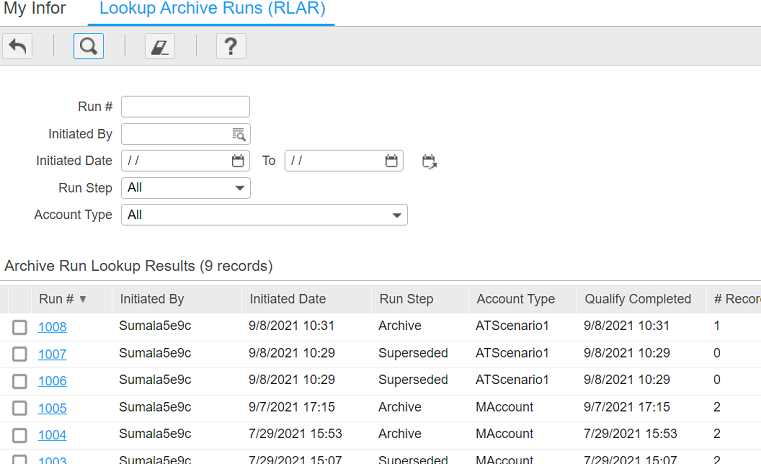Click the back arrow toolbar icon

(18, 46)
